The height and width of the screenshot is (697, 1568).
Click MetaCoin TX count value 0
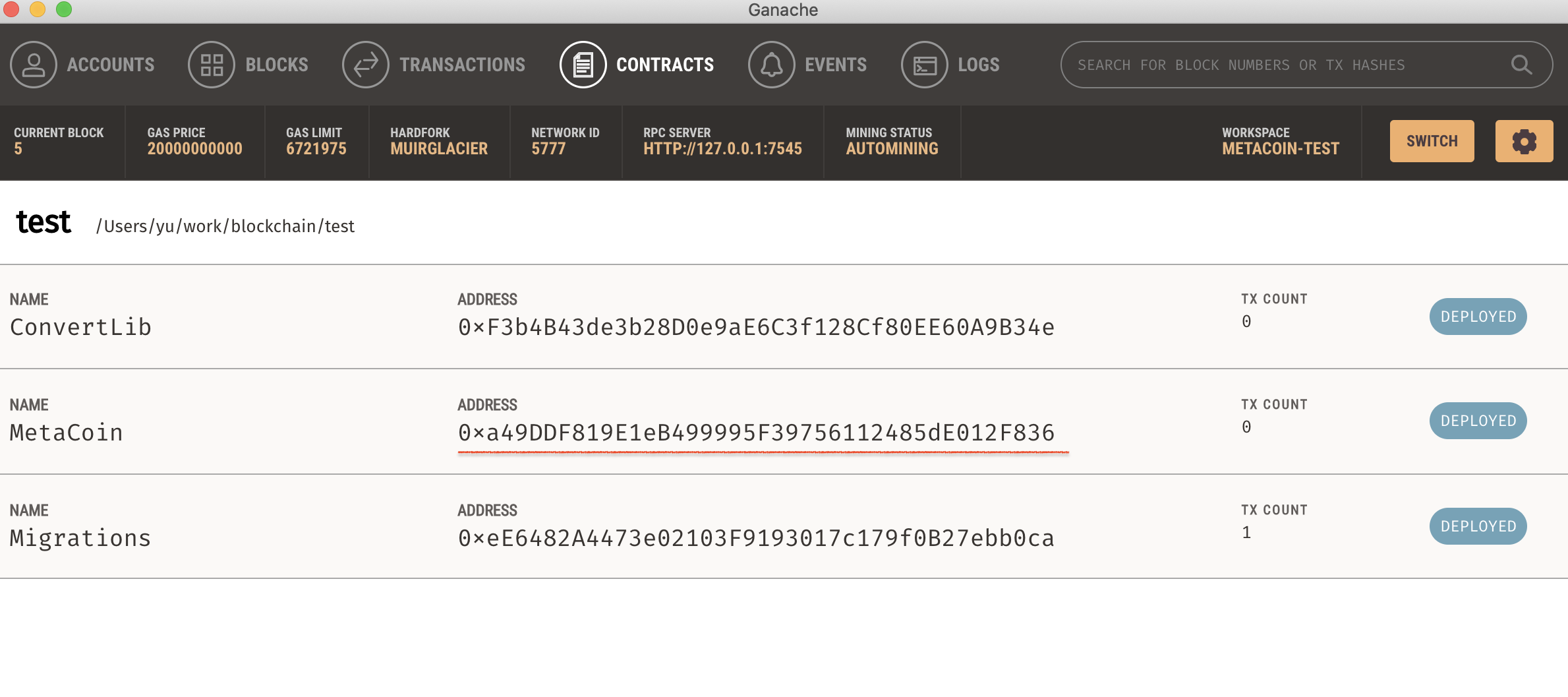(1246, 427)
